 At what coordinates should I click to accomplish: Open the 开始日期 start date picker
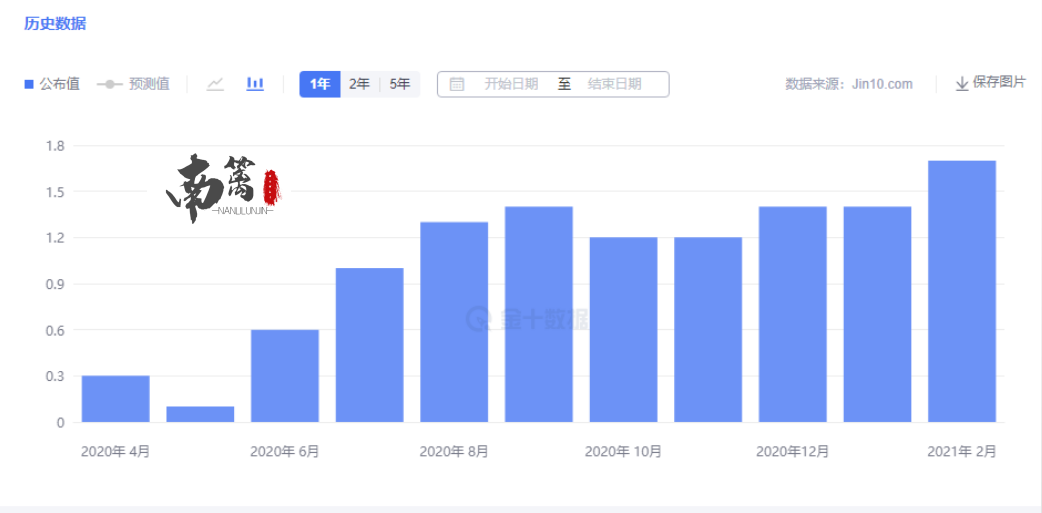point(511,84)
